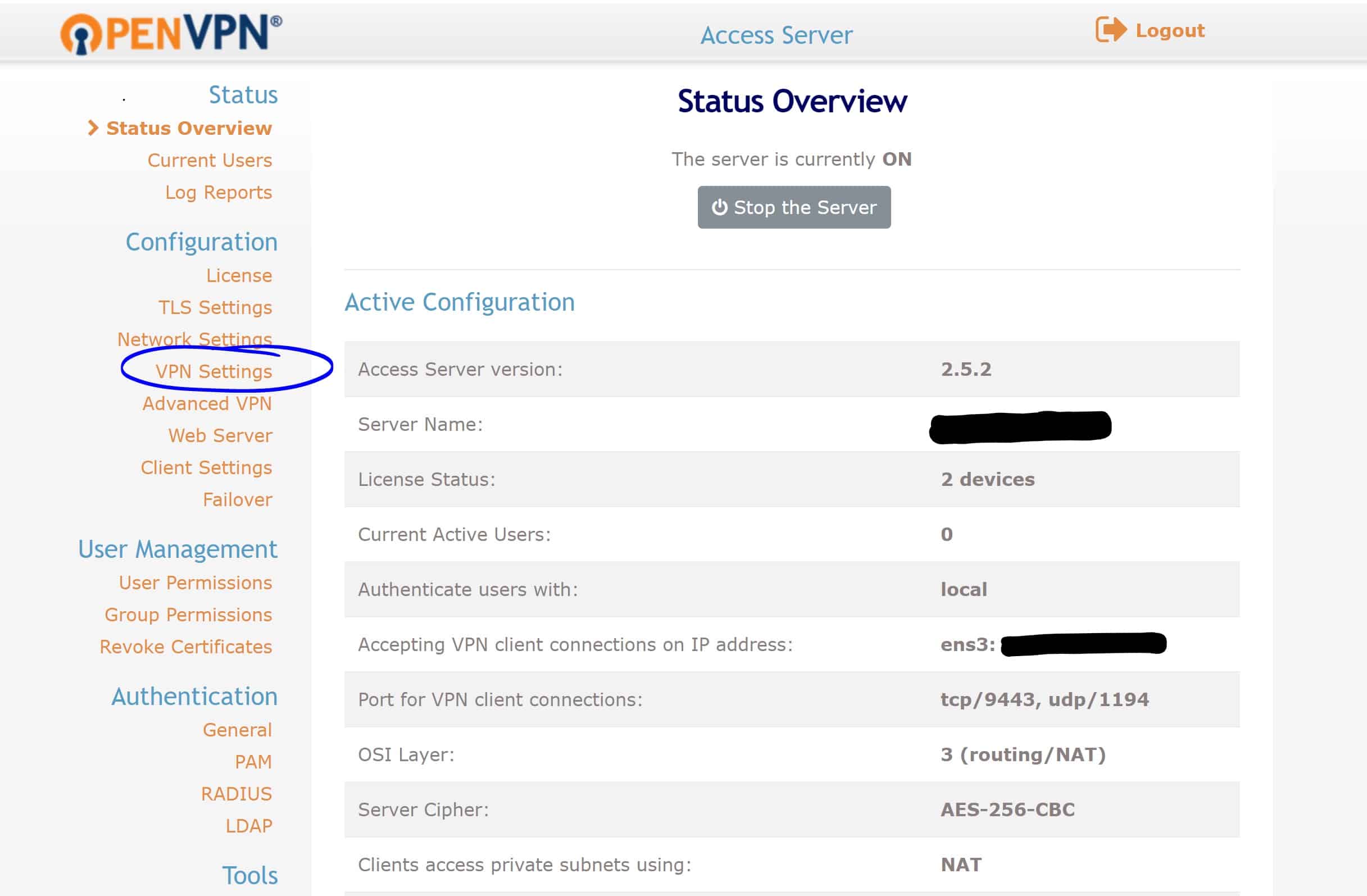The image size is (1367, 896).
Task: Open Revoke Certificates page
Action: (185, 647)
